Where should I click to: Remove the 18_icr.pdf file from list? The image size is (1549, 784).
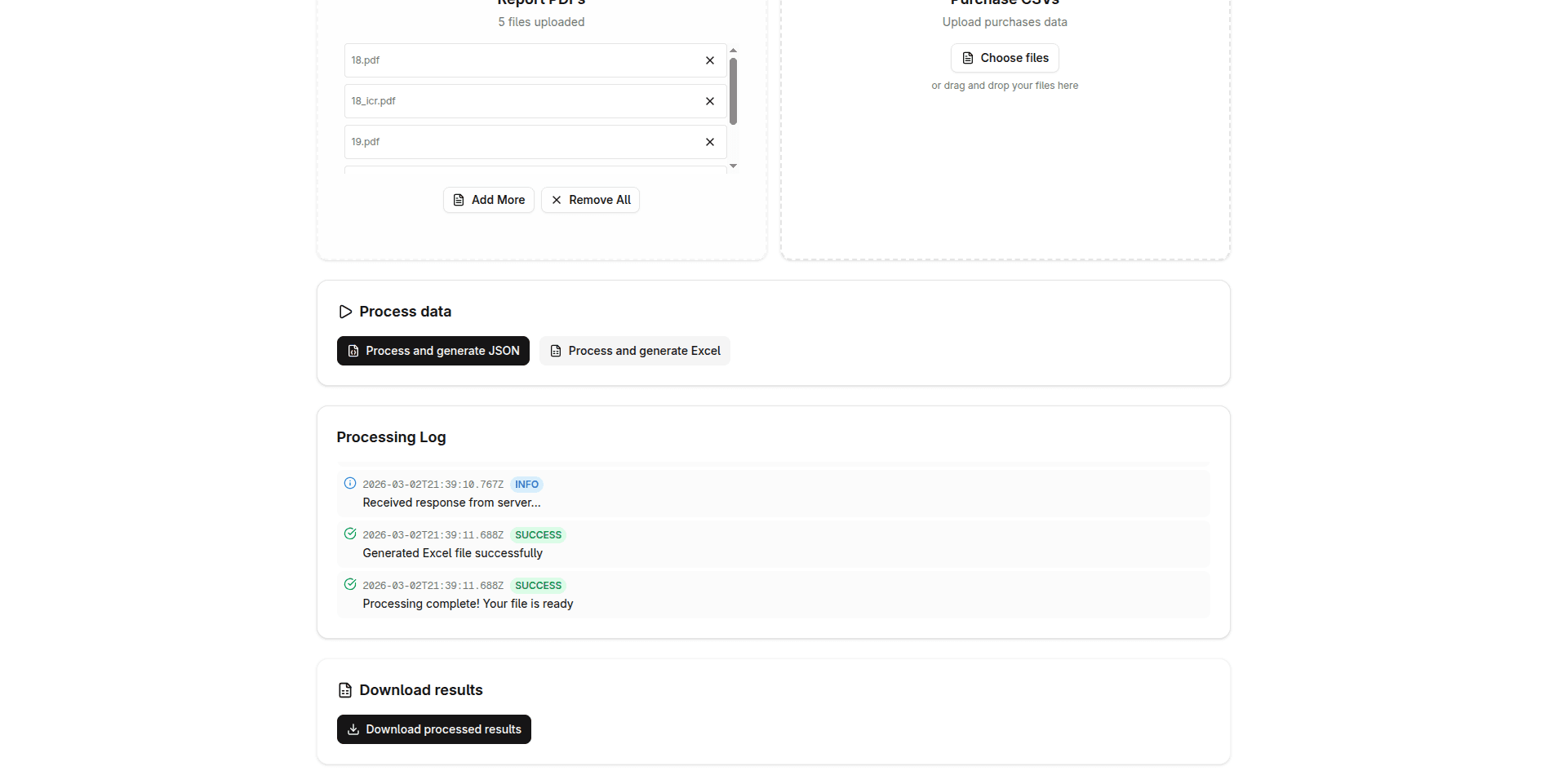pos(709,101)
